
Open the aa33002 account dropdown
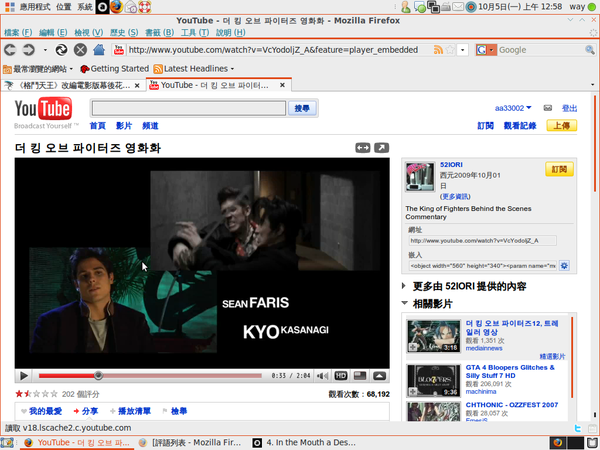coord(513,108)
